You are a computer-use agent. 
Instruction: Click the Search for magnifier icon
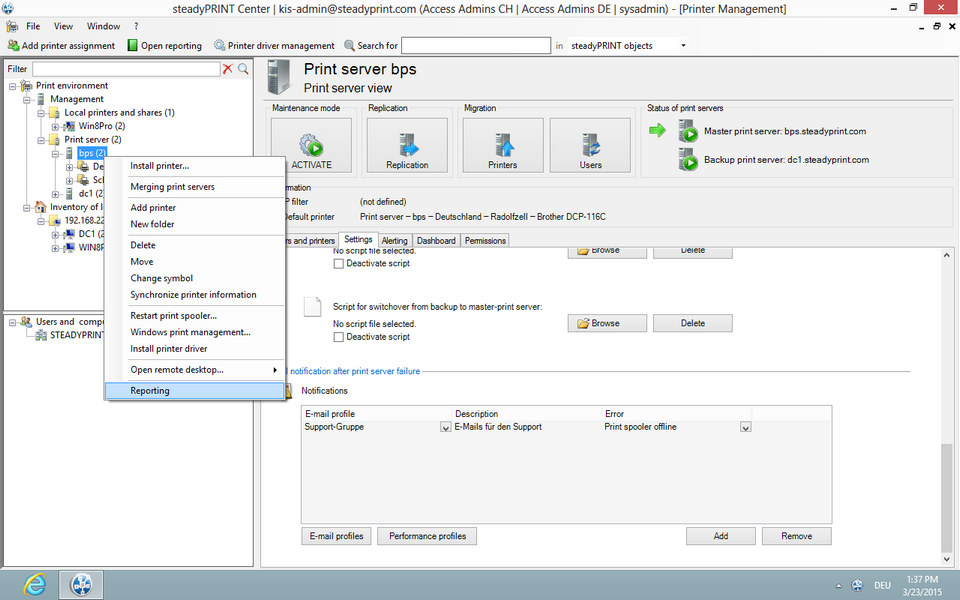350,45
